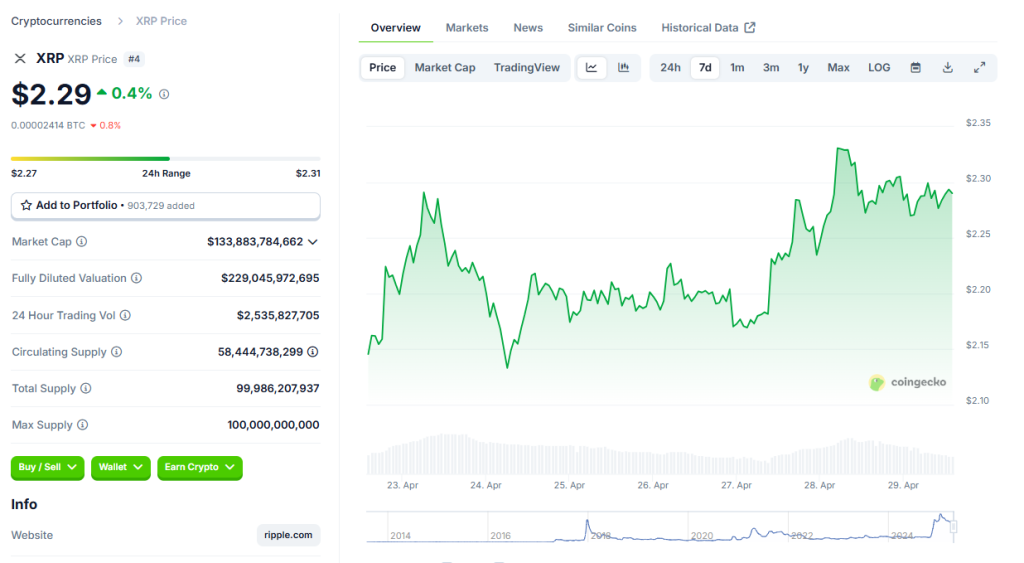The image size is (1024, 563).
Task: Switch to candlestick chart view icon
Action: click(x=624, y=67)
